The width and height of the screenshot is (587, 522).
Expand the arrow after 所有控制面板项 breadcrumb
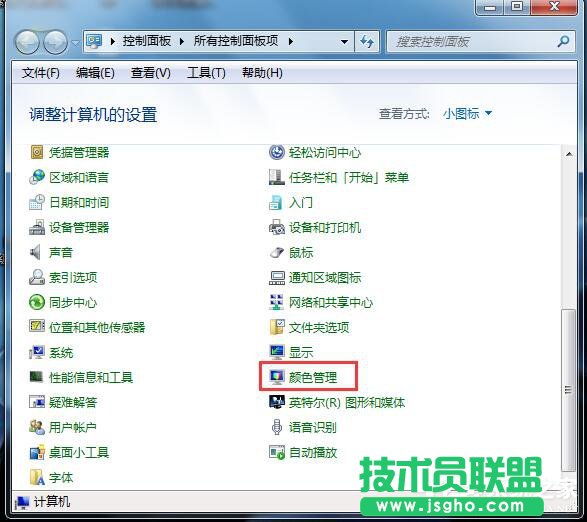pos(291,41)
